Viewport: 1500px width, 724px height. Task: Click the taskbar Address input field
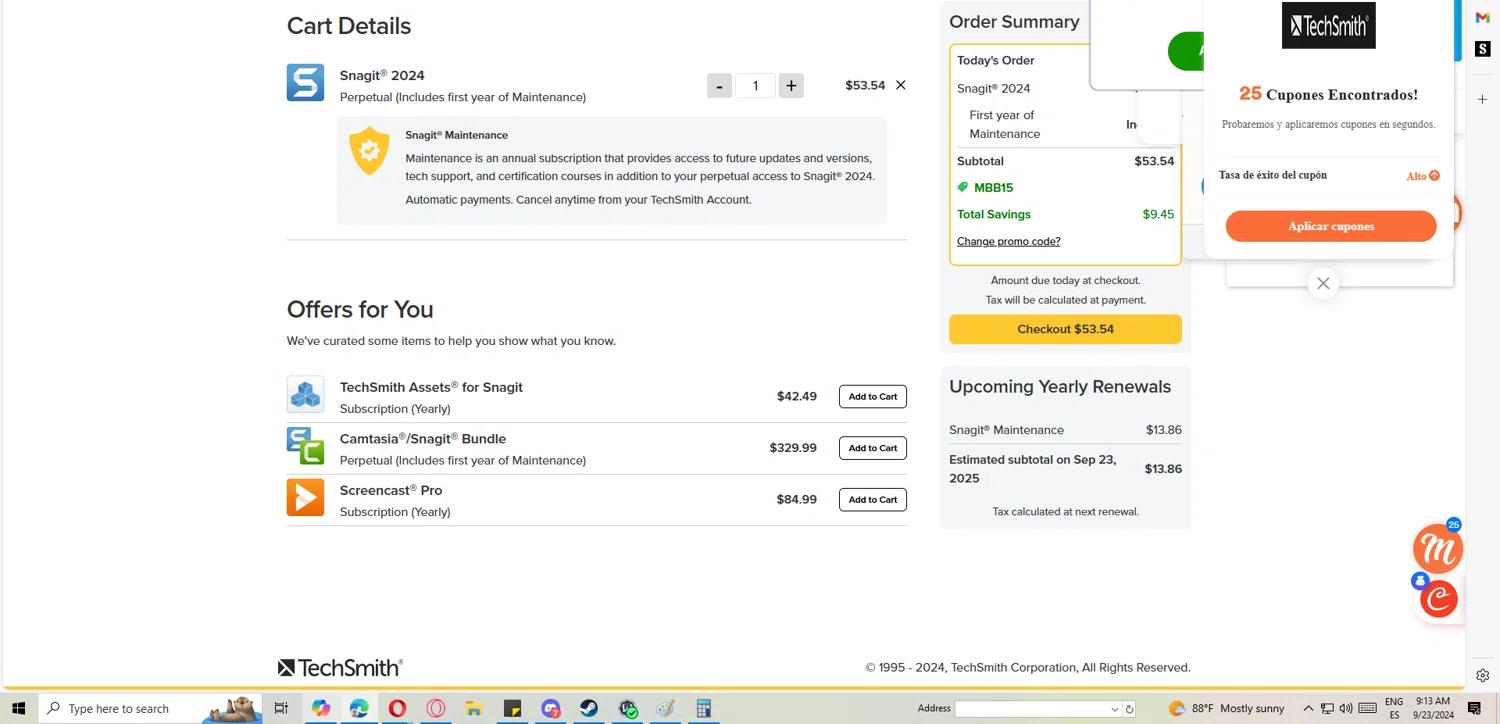coord(1032,709)
